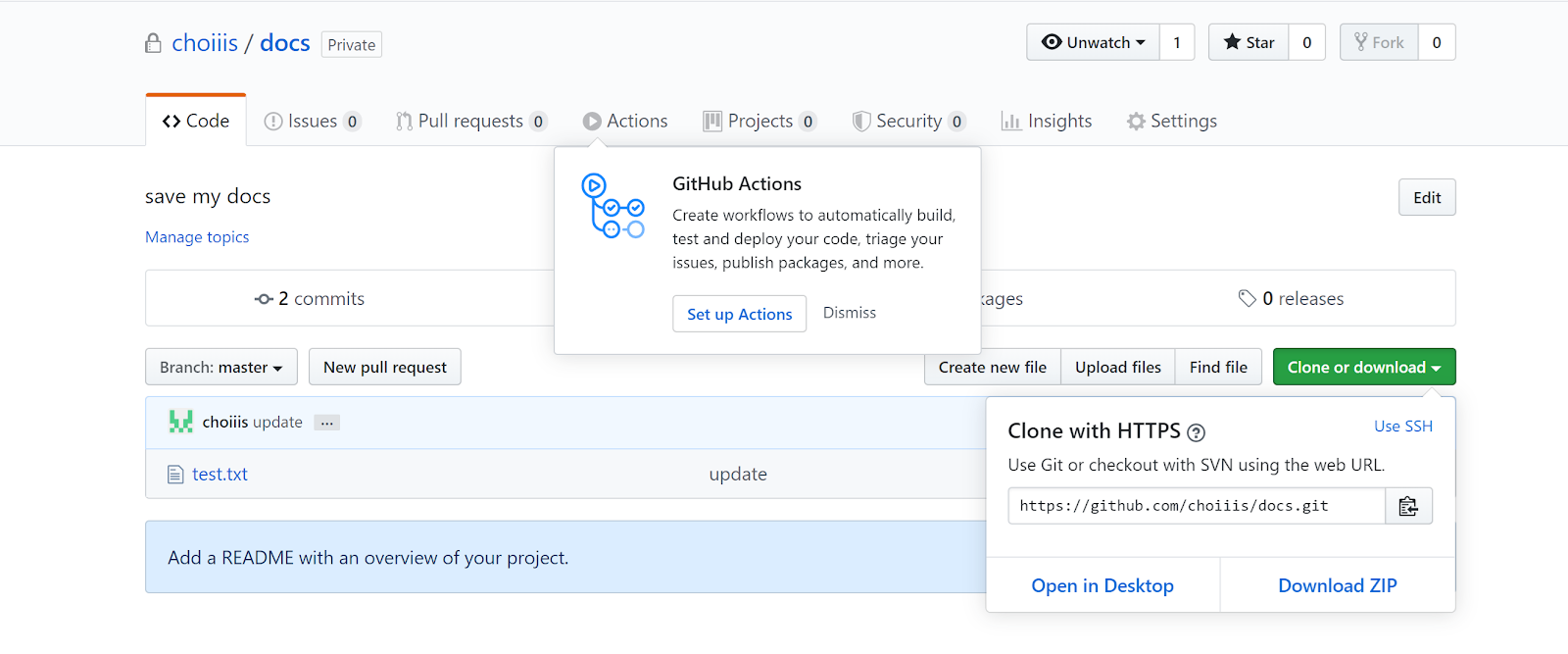Click the test.txt file icon
The height and width of the screenshot is (654, 1568).
175,475
